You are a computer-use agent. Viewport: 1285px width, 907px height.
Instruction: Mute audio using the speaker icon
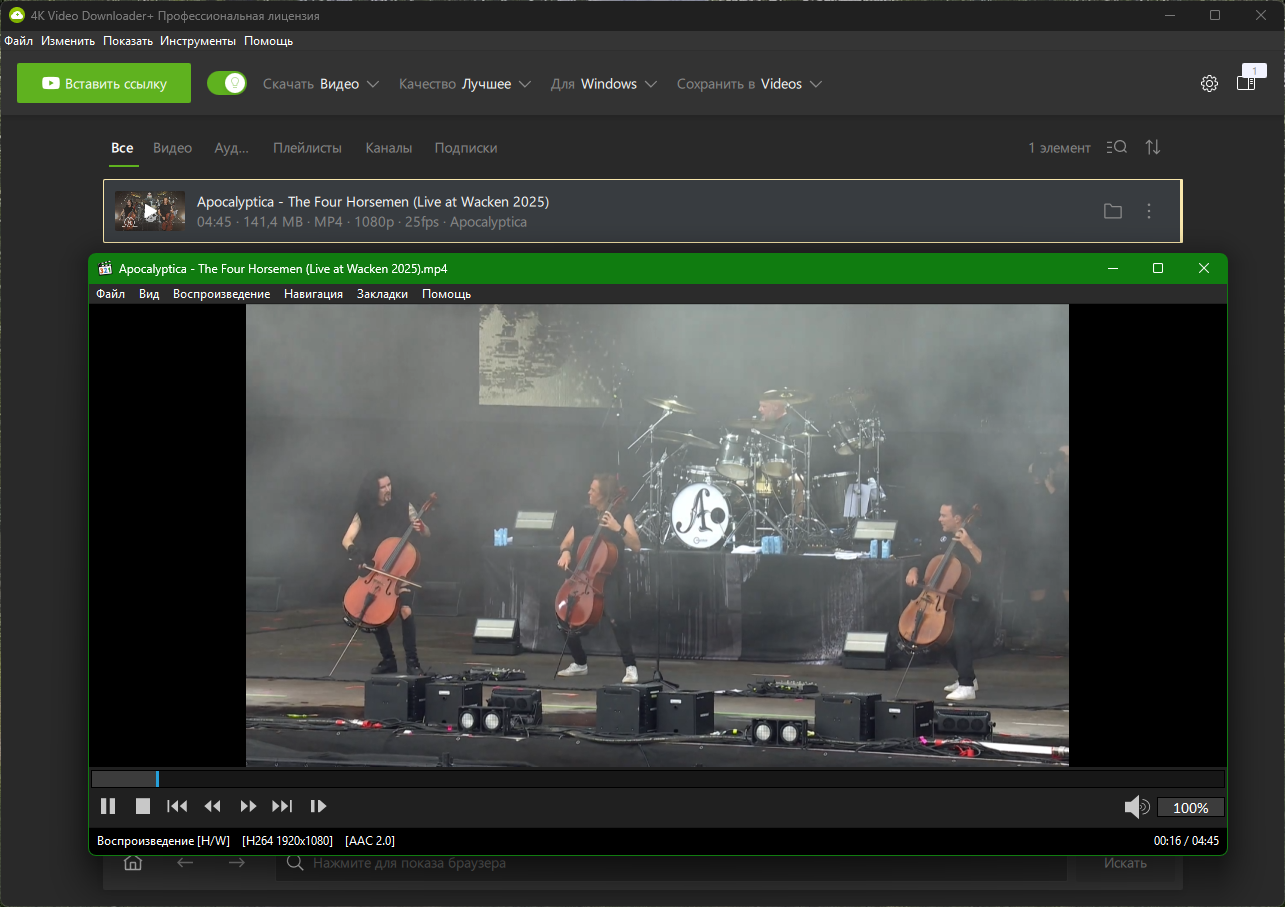click(1136, 807)
